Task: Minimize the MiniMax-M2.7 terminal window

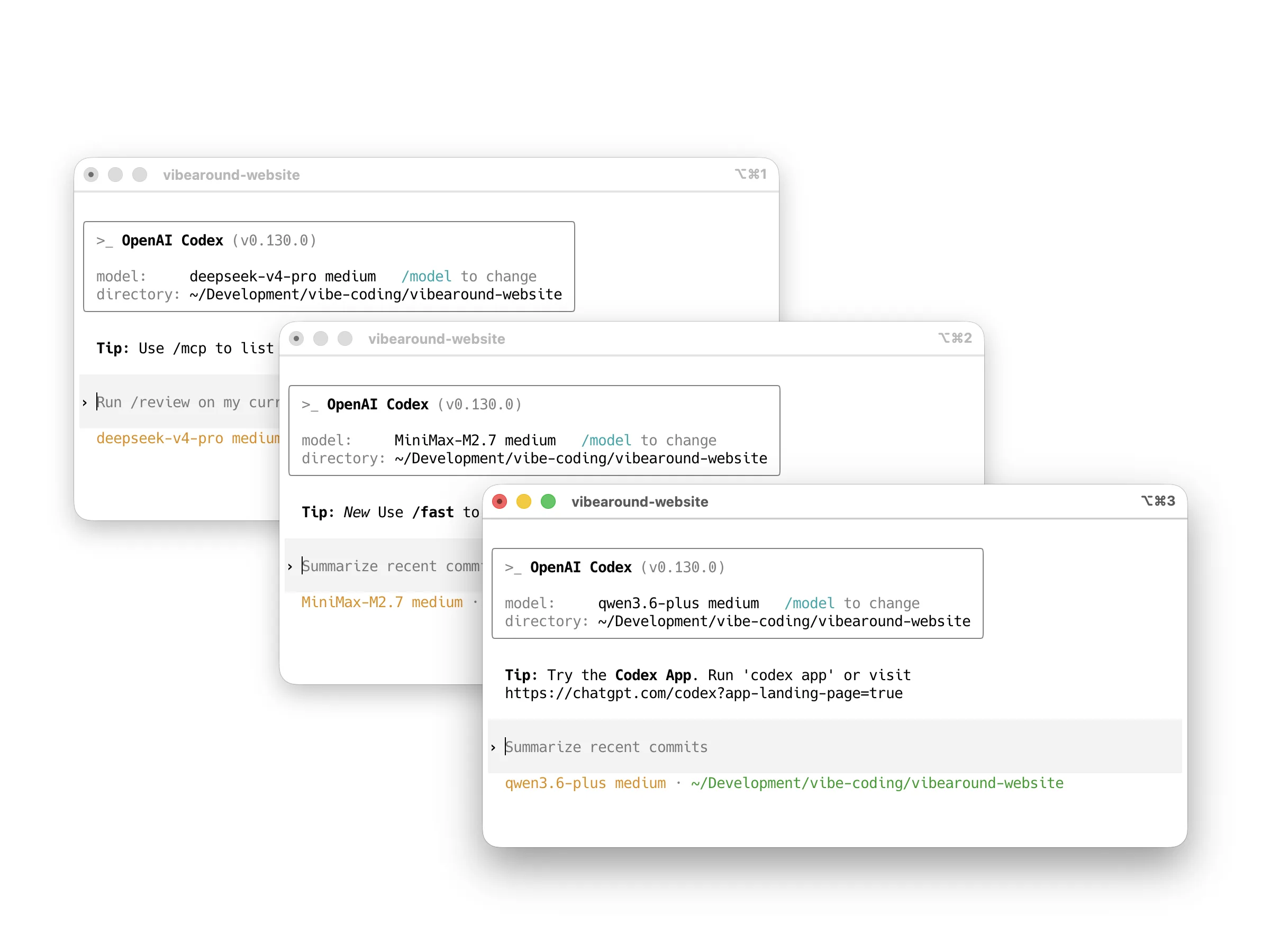Action: [x=320, y=338]
